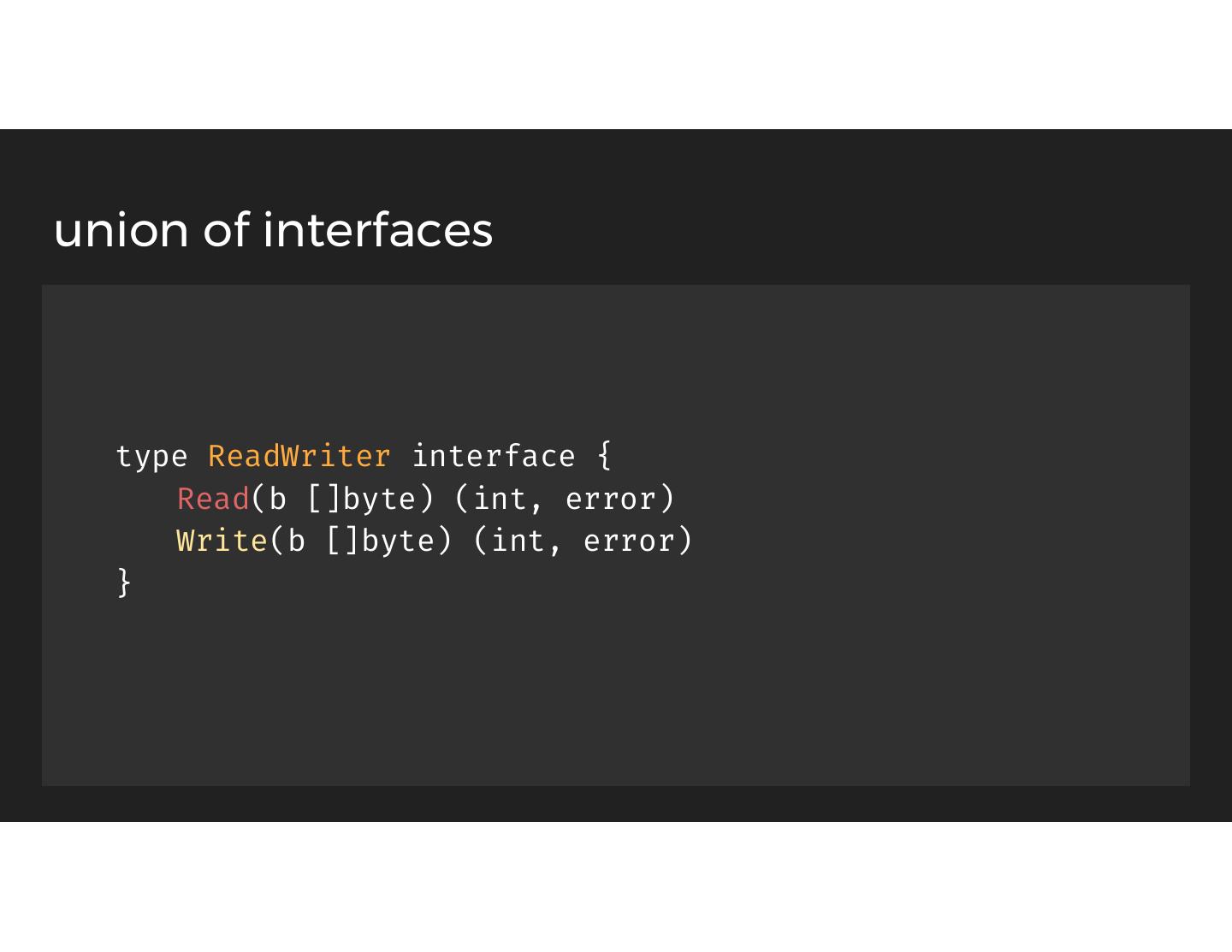Image resolution: width=1232 pixels, height=952 pixels.
Task: Click parameter "b" in the Write method
Action: coord(296,541)
